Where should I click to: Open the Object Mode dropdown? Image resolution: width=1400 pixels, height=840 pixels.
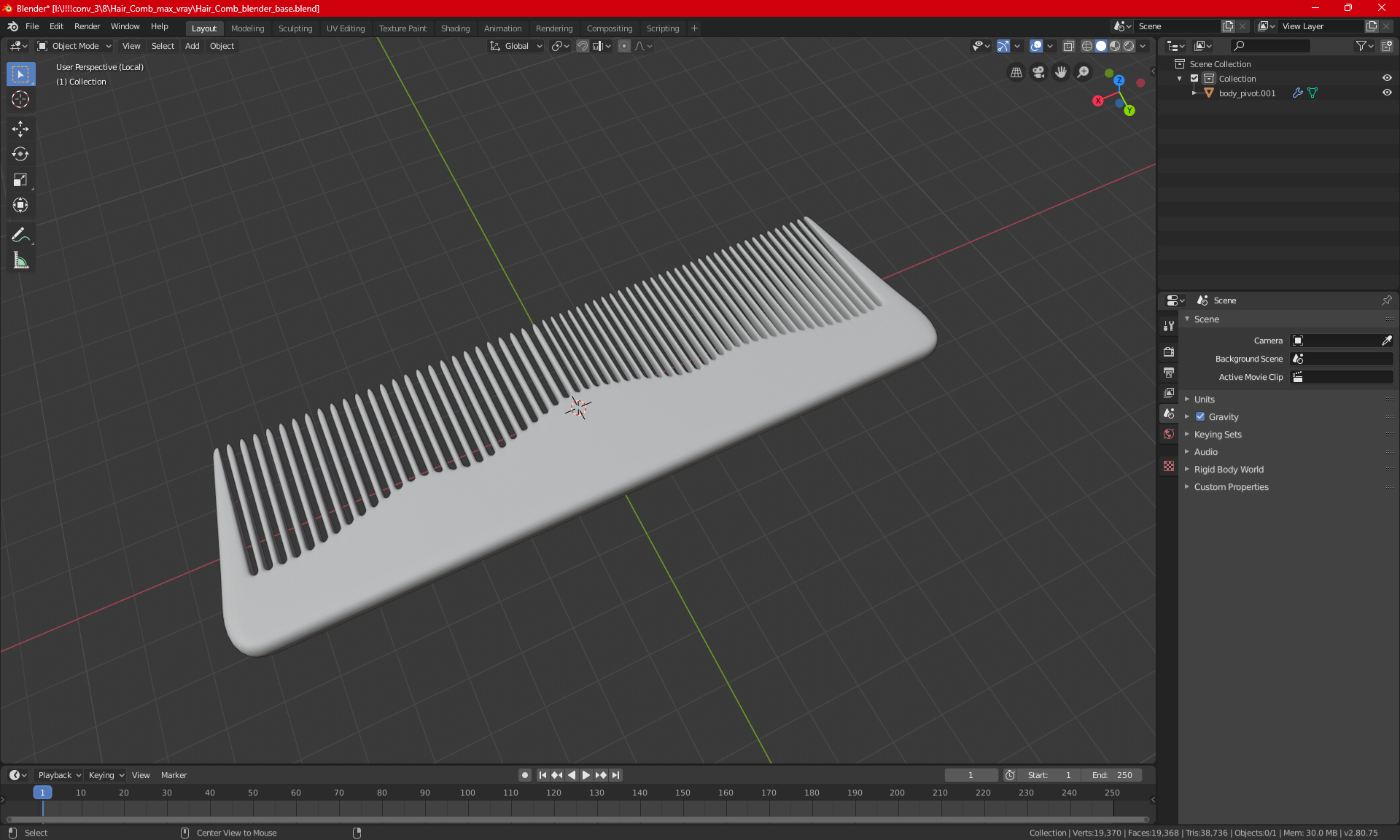[x=74, y=46]
